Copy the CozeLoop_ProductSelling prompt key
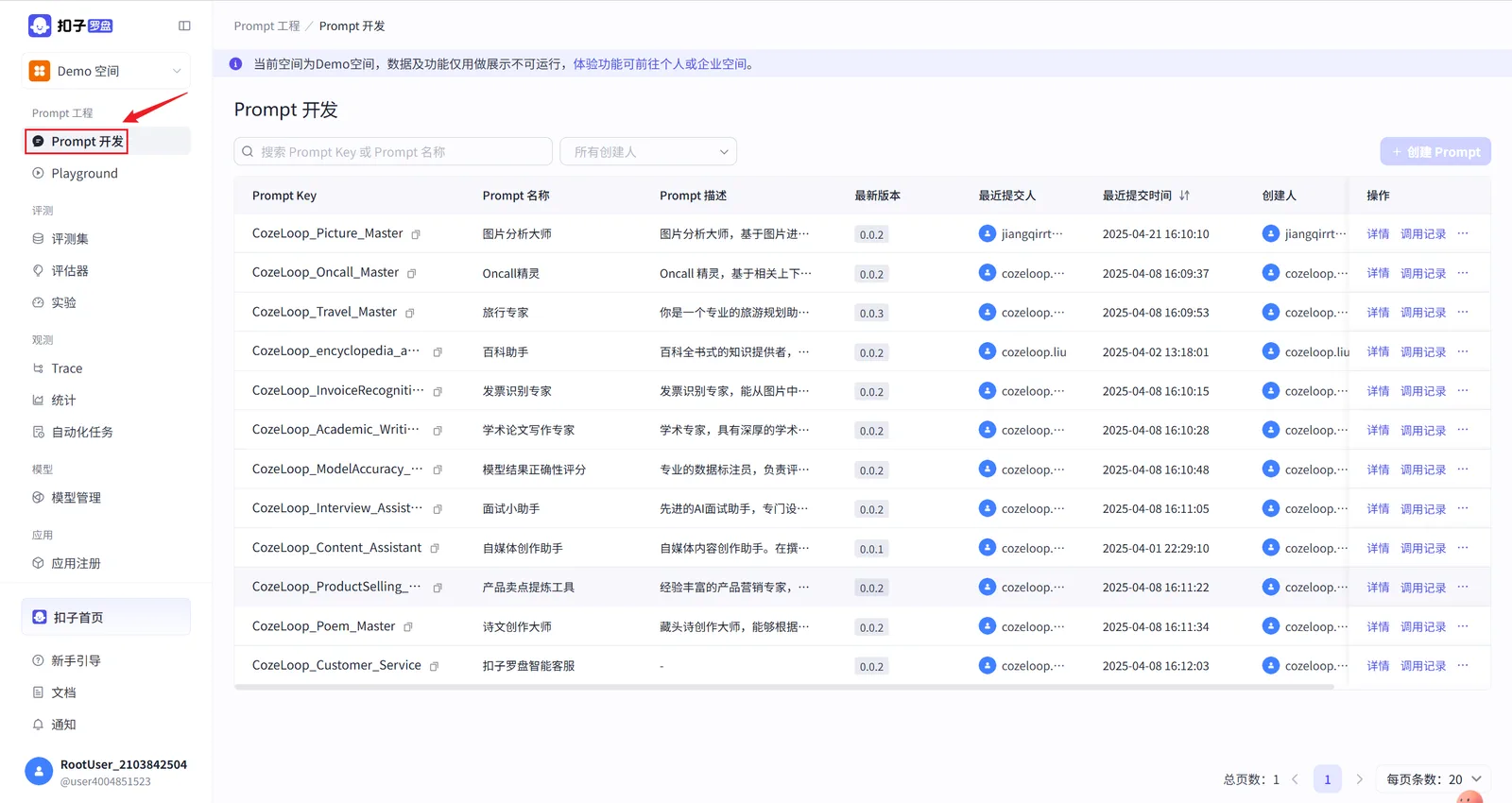This screenshot has height=803, width=1512. tap(438, 588)
